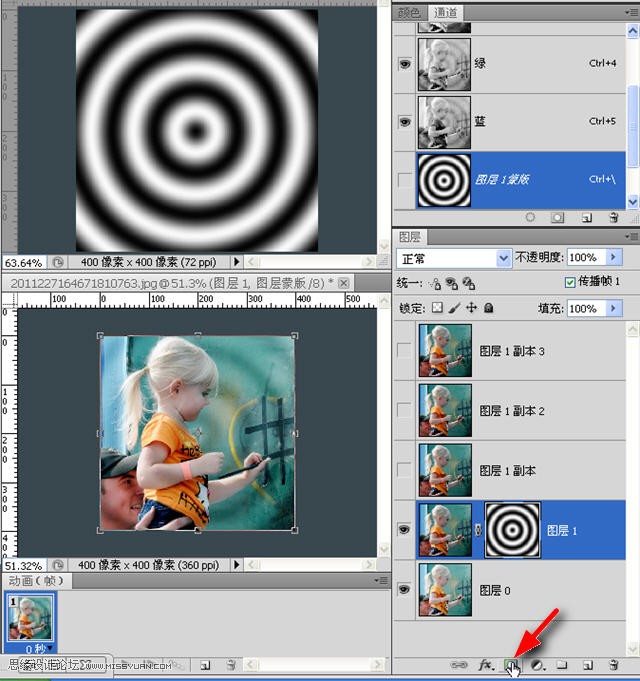Click status icon beside the 63.64% zoom field
Screen dimensions: 640x681
58,262
